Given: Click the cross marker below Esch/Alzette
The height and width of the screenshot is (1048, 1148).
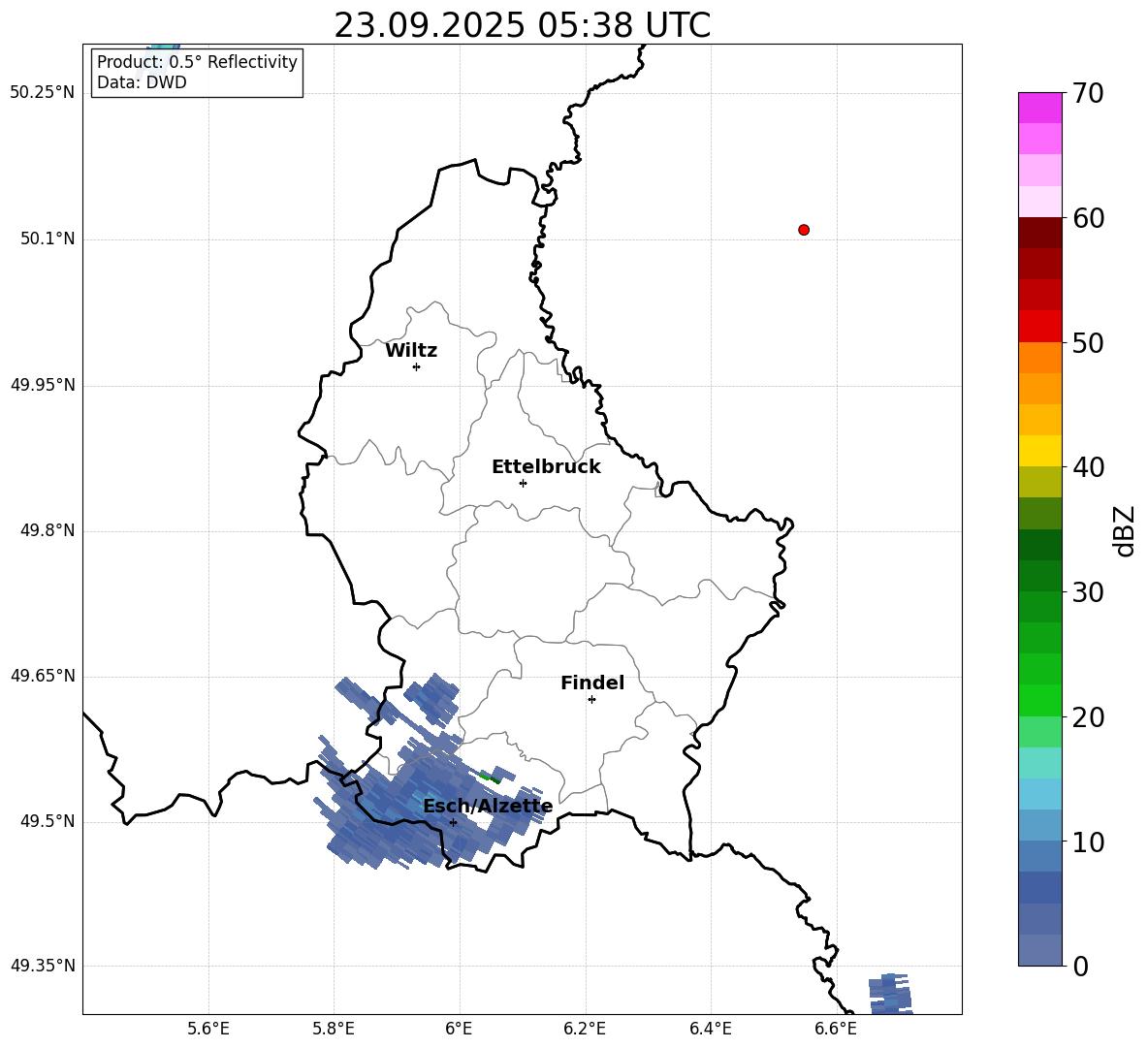Looking at the screenshot, I should tap(453, 822).
